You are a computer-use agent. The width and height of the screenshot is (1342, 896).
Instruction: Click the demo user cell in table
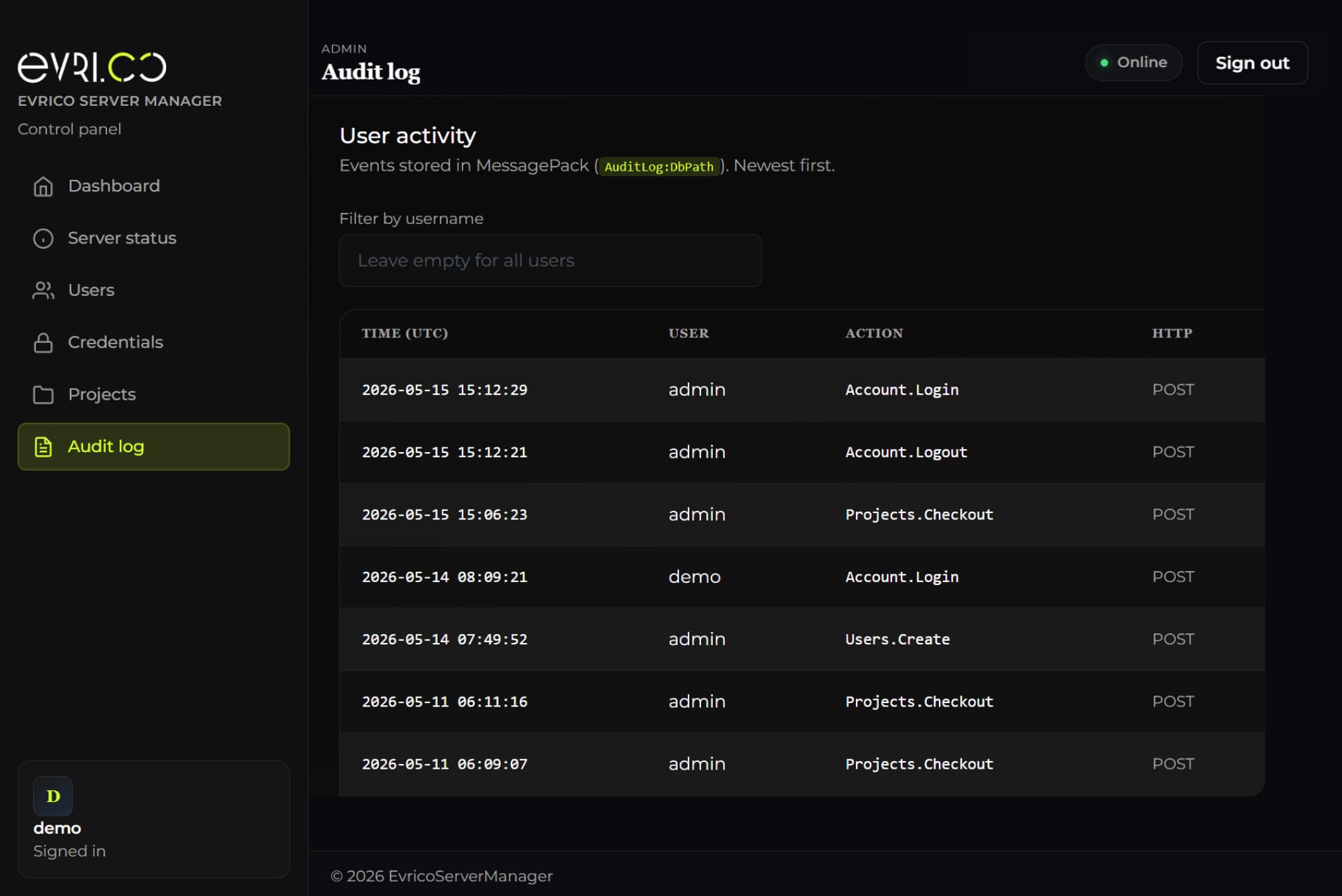tap(694, 577)
